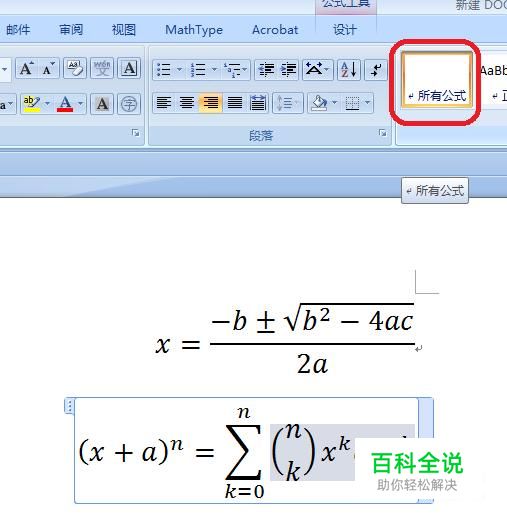Image resolution: width=507 pixels, height=524 pixels.
Task: Click the Grow Font button
Action: pyautogui.click(x=27, y=69)
